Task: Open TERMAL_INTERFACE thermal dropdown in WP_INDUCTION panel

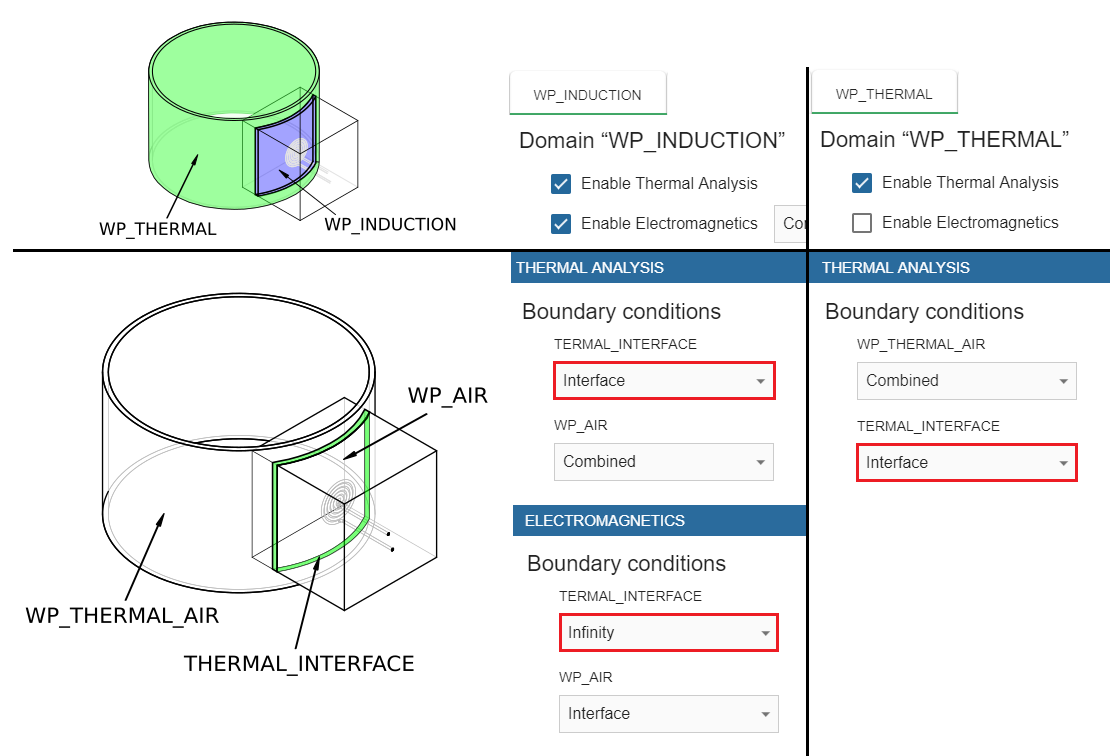Action: pos(664,381)
